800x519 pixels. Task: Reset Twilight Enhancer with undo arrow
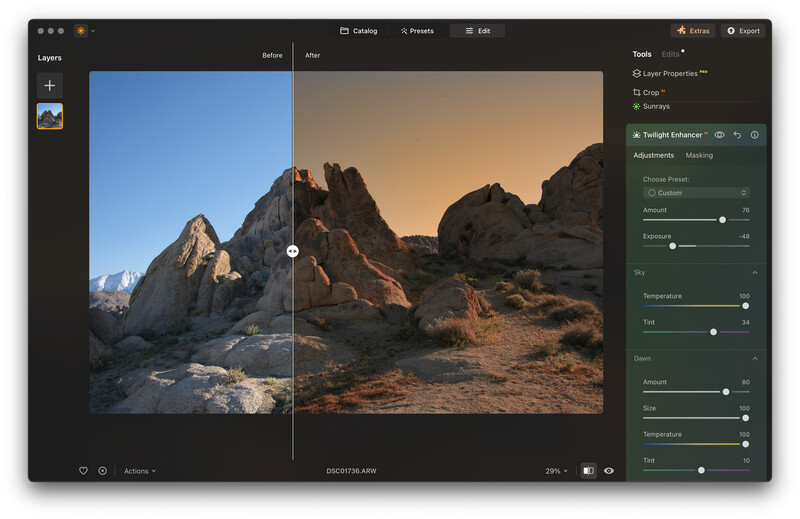click(737, 135)
